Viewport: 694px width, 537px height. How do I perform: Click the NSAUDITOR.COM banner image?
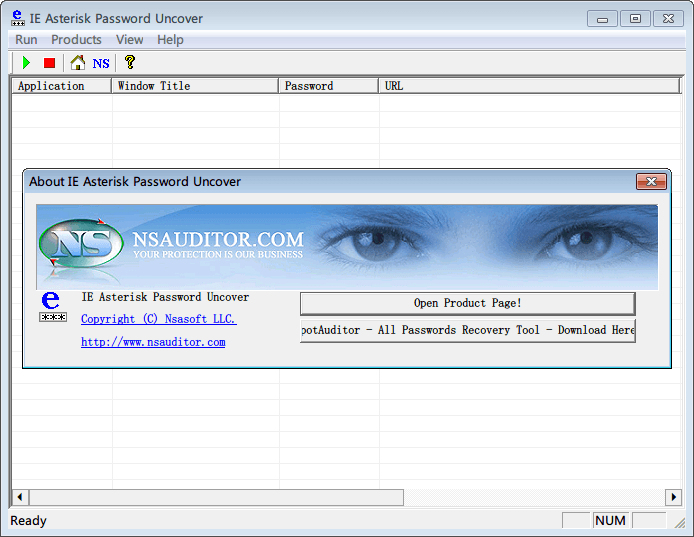click(x=347, y=247)
